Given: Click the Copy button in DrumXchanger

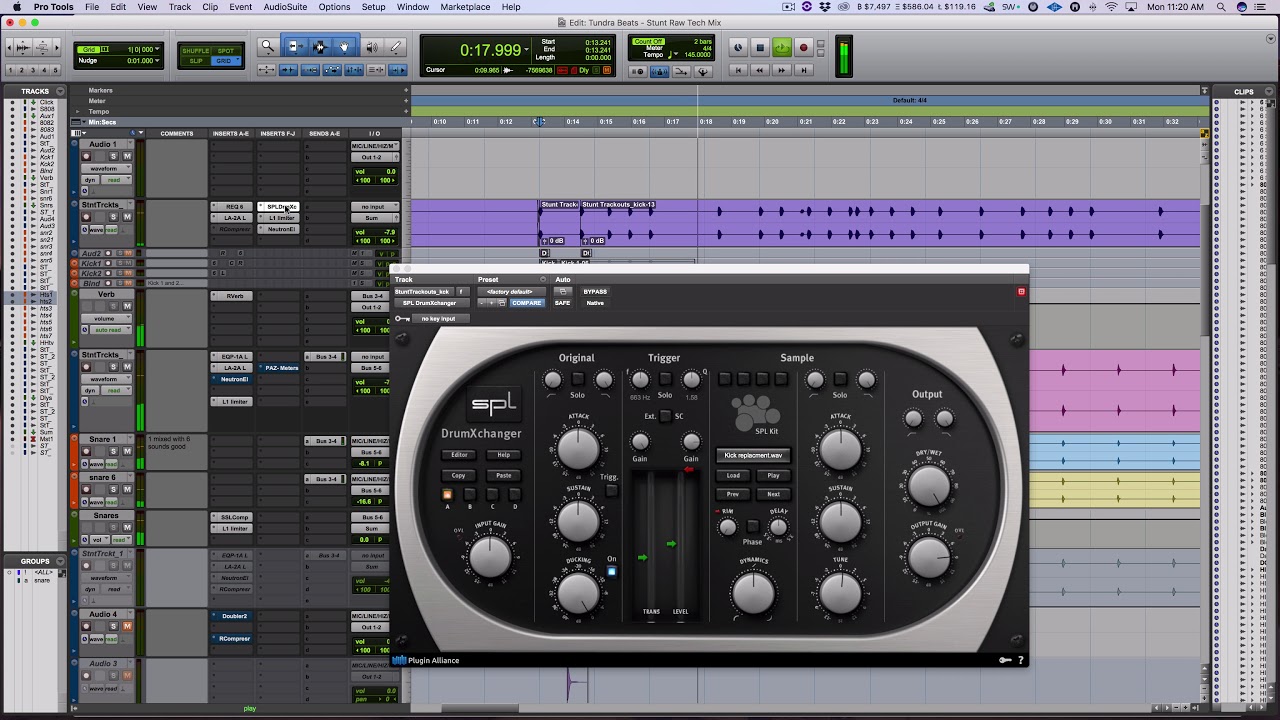Looking at the screenshot, I should [x=459, y=476].
